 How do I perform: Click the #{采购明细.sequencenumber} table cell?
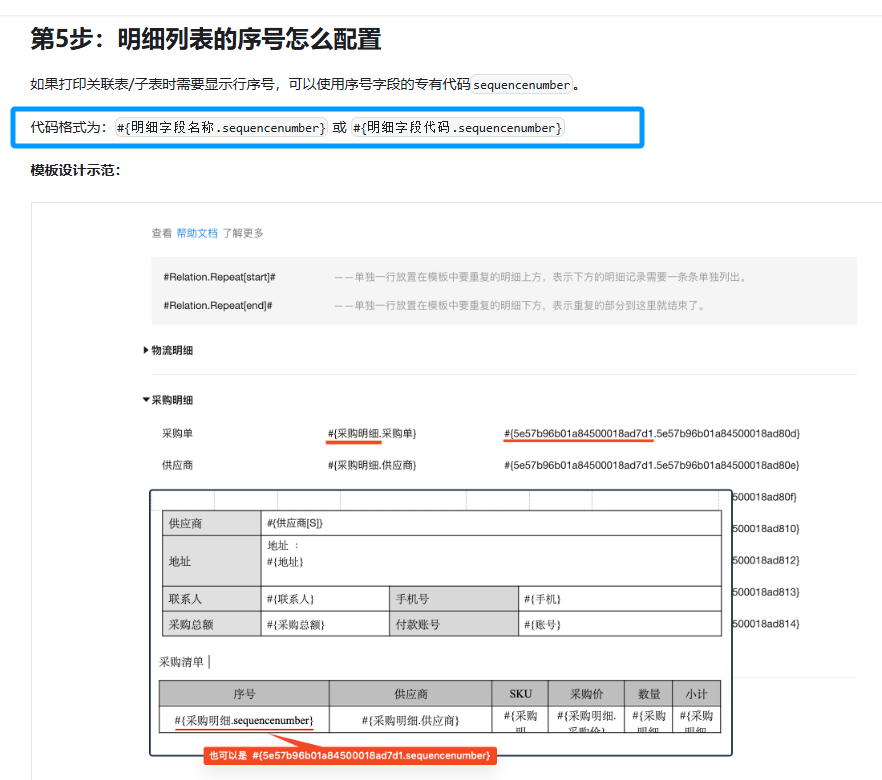pyautogui.click(x=244, y=720)
